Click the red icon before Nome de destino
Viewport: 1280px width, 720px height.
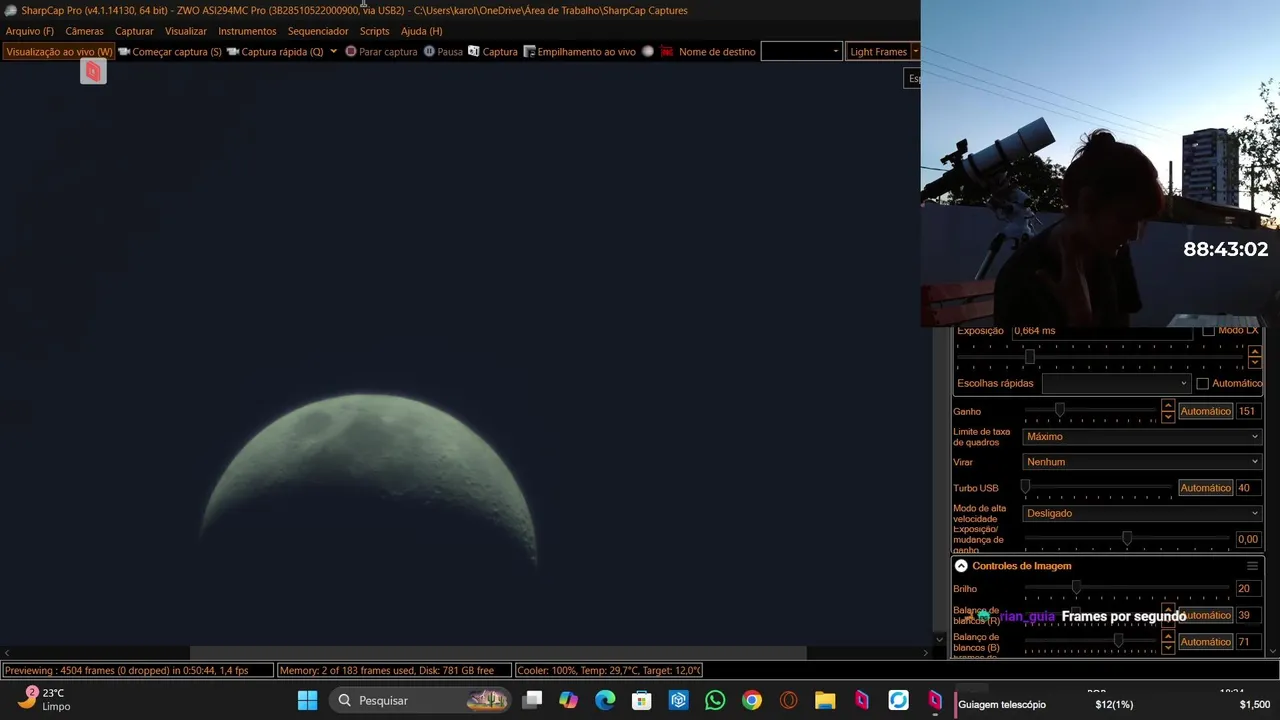(x=666, y=52)
